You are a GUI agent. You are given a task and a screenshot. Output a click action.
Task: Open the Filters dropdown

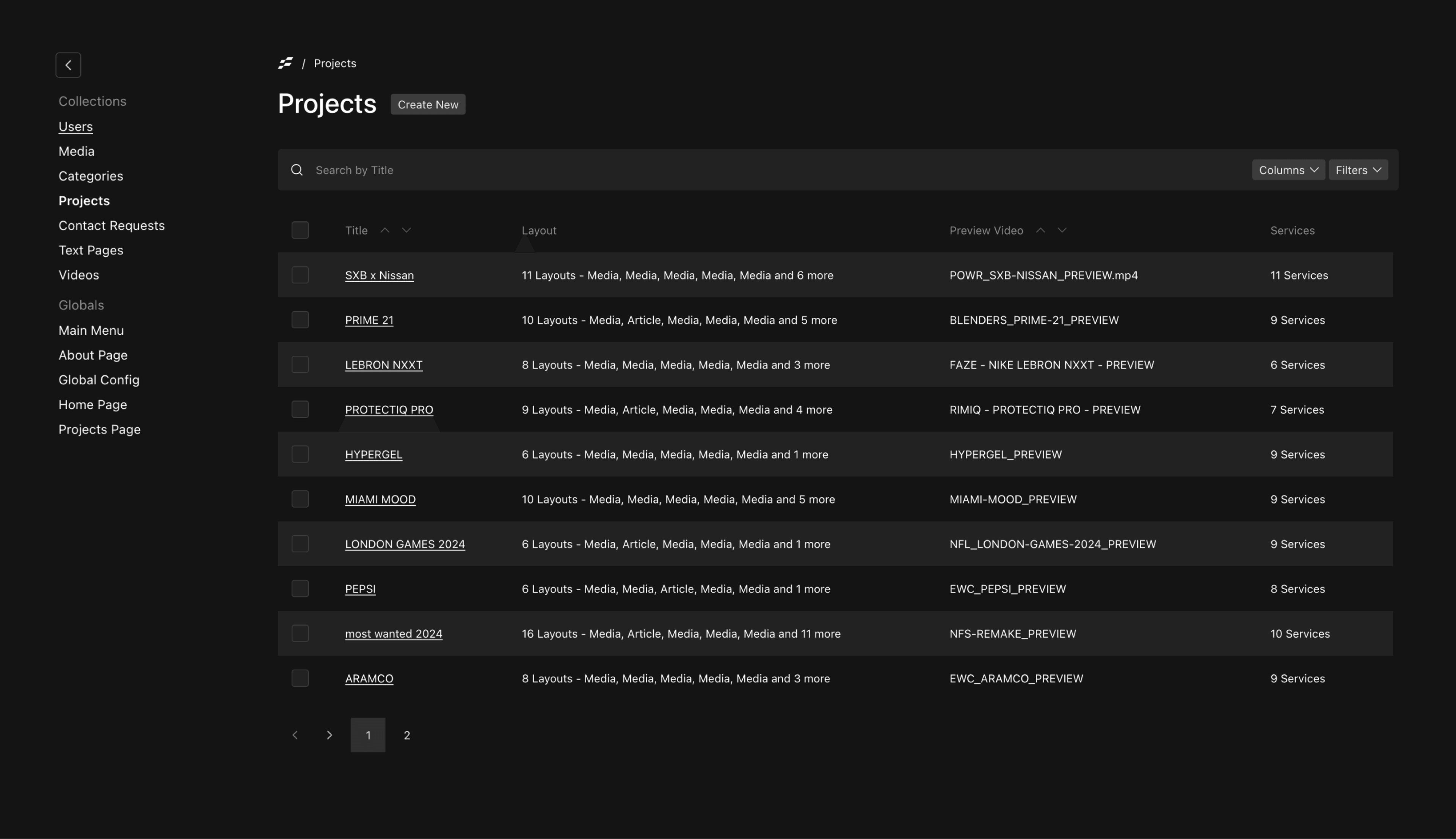point(1358,170)
